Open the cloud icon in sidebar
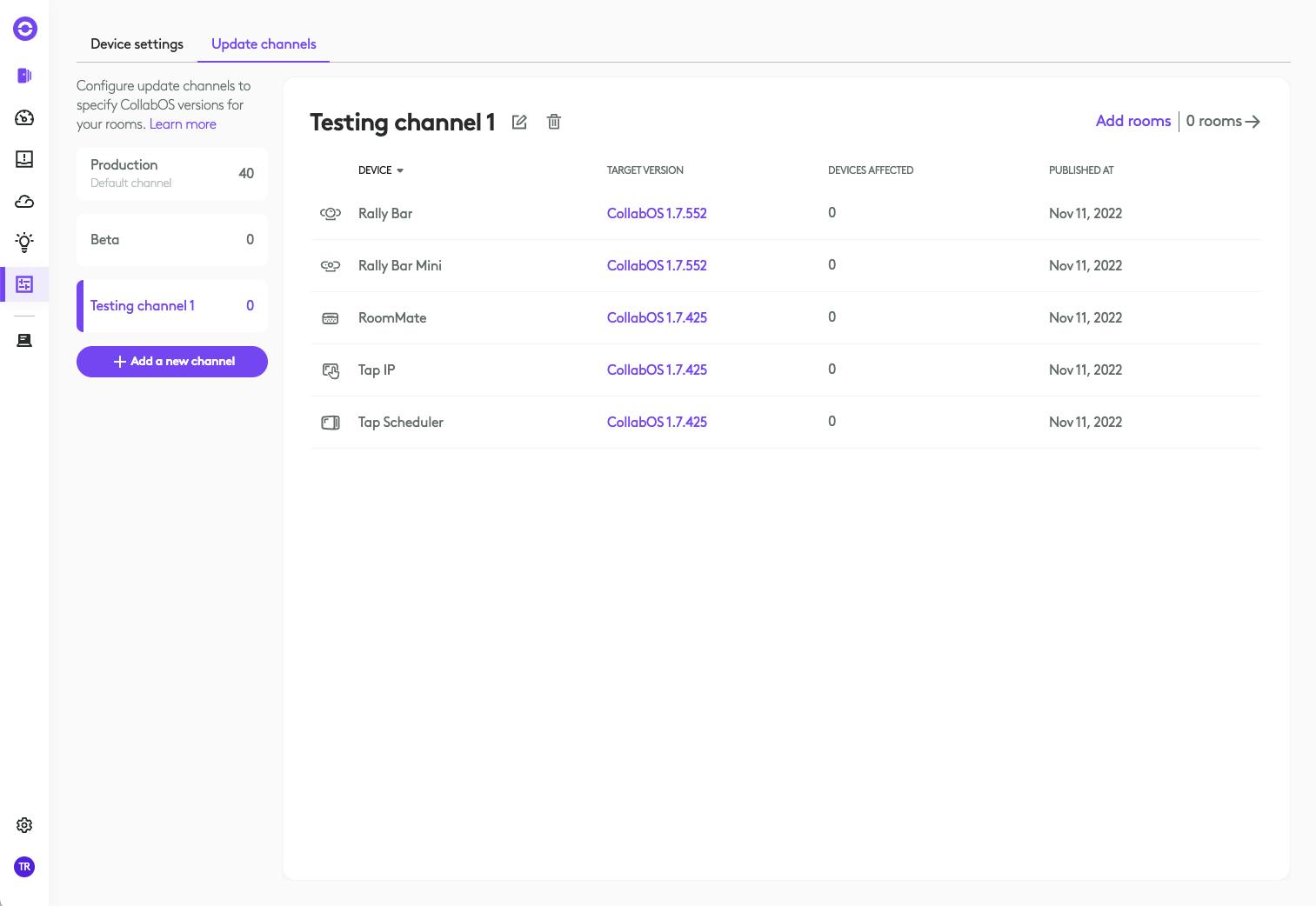The width and height of the screenshot is (1316, 906). pos(24,202)
